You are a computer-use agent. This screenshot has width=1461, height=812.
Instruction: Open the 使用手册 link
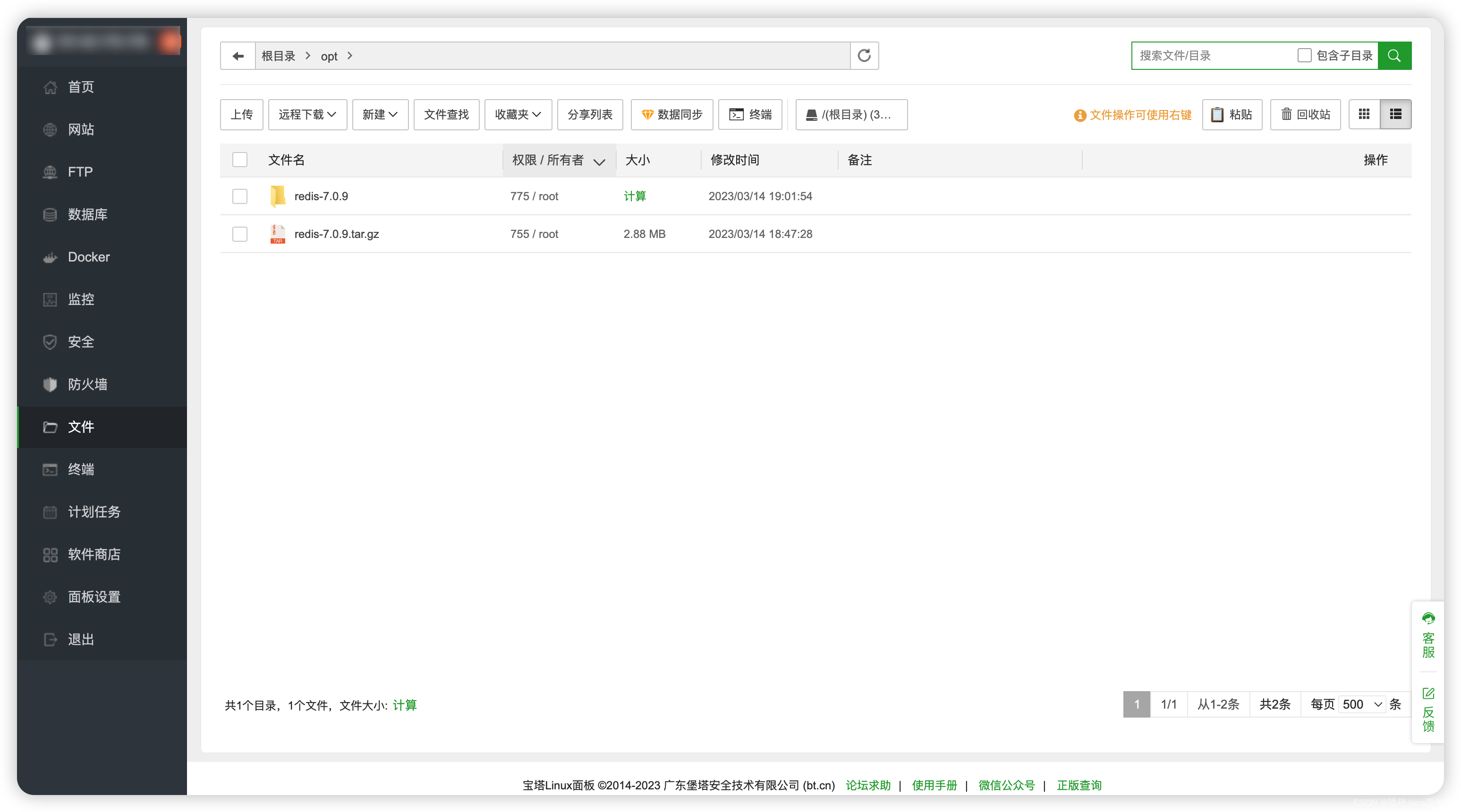(934, 785)
